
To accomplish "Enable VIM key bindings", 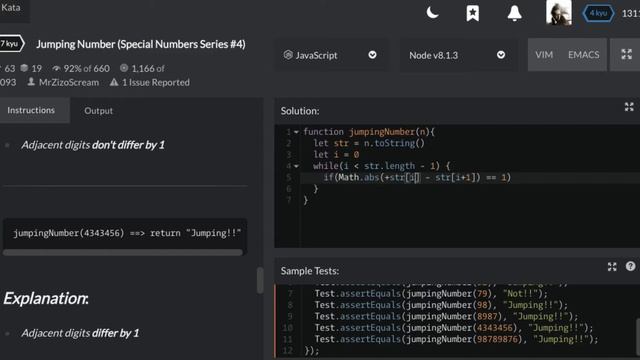I will [x=544, y=55].
